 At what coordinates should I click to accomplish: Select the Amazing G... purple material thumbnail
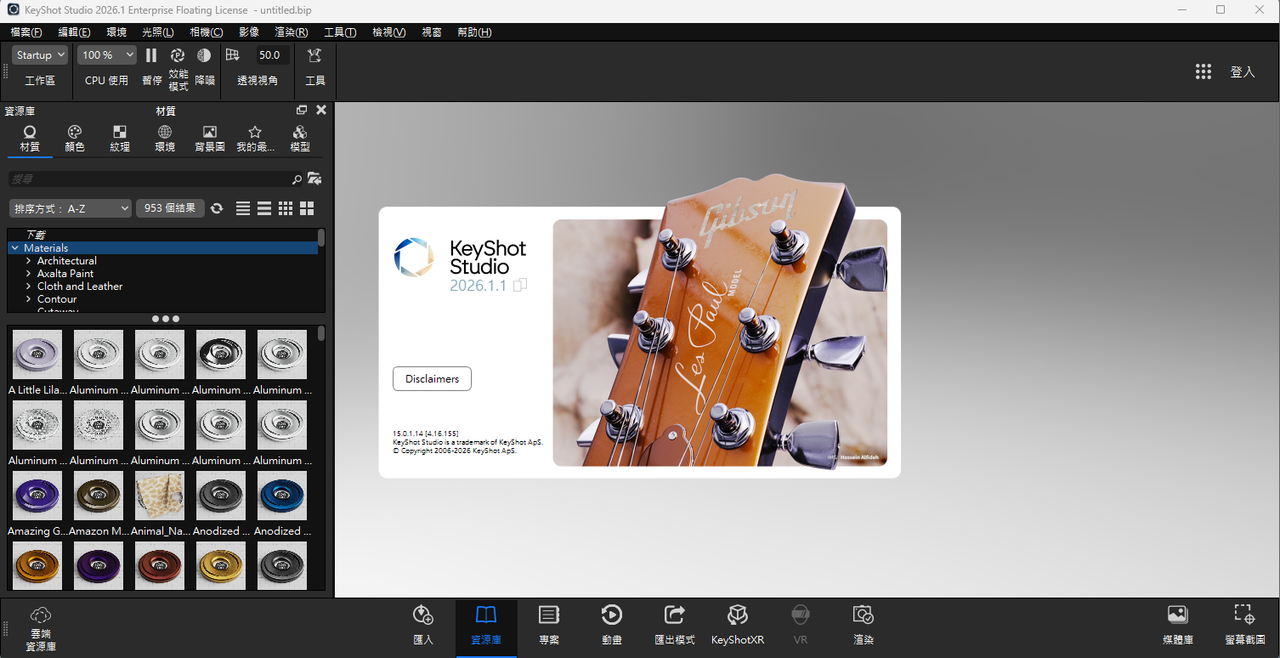(x=37, y=495)
